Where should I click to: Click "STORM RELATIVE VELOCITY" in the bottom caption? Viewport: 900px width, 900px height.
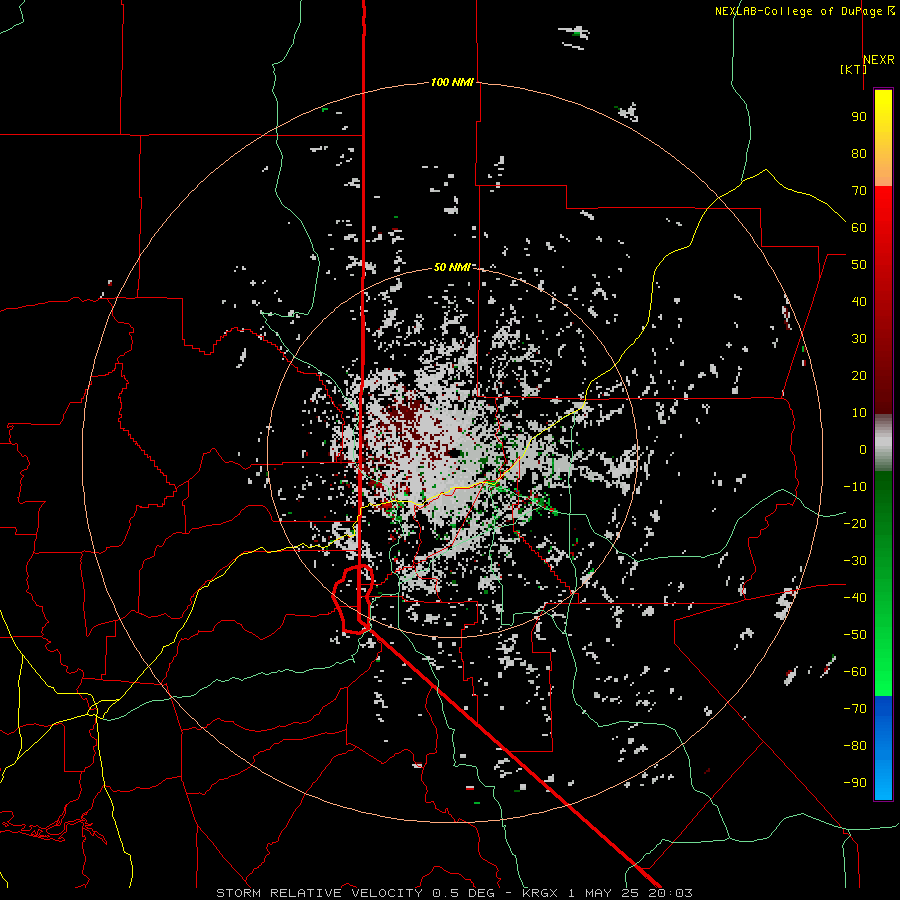click(x=319, y=893)
